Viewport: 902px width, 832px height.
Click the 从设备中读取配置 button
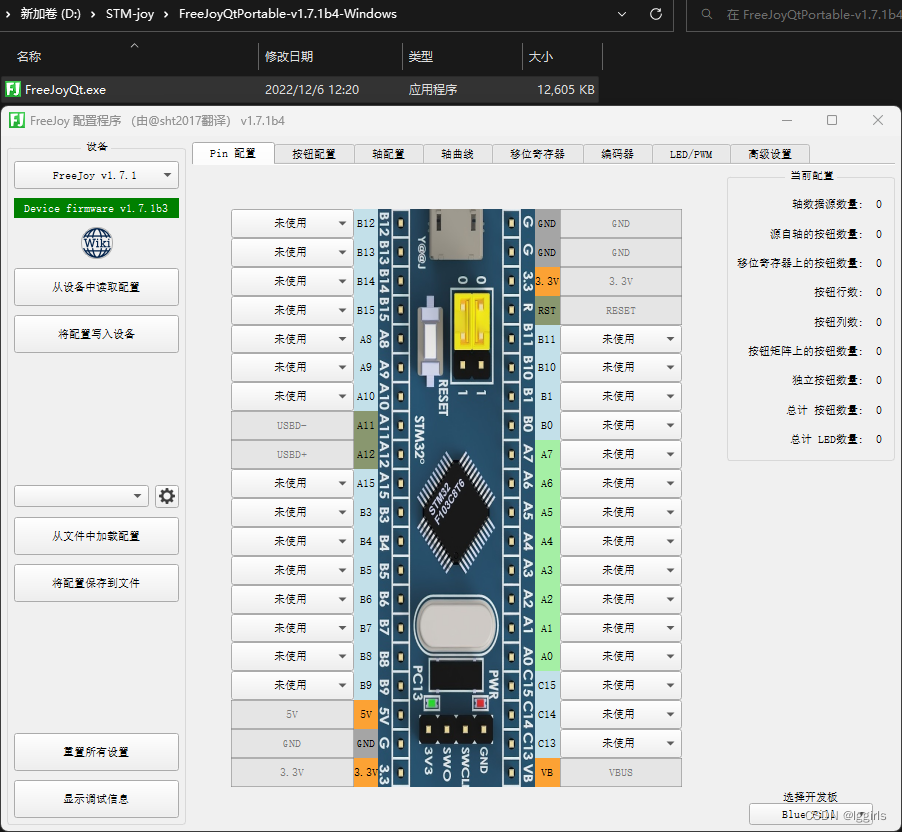pos(95,287)
